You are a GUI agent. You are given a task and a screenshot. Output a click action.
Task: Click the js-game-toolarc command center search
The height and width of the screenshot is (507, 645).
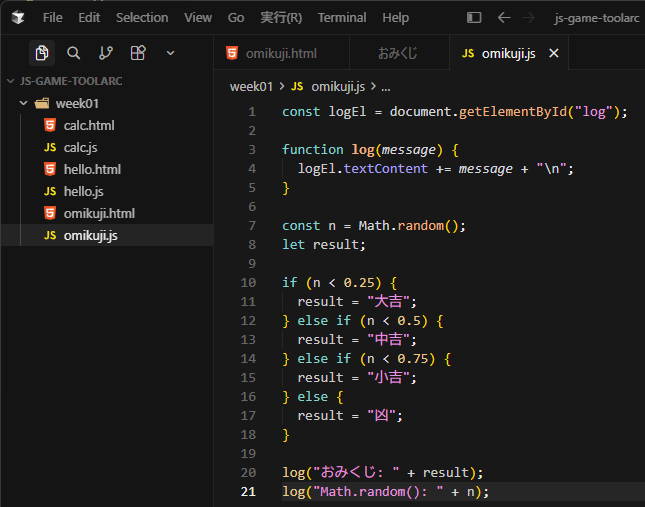[596, 18]
